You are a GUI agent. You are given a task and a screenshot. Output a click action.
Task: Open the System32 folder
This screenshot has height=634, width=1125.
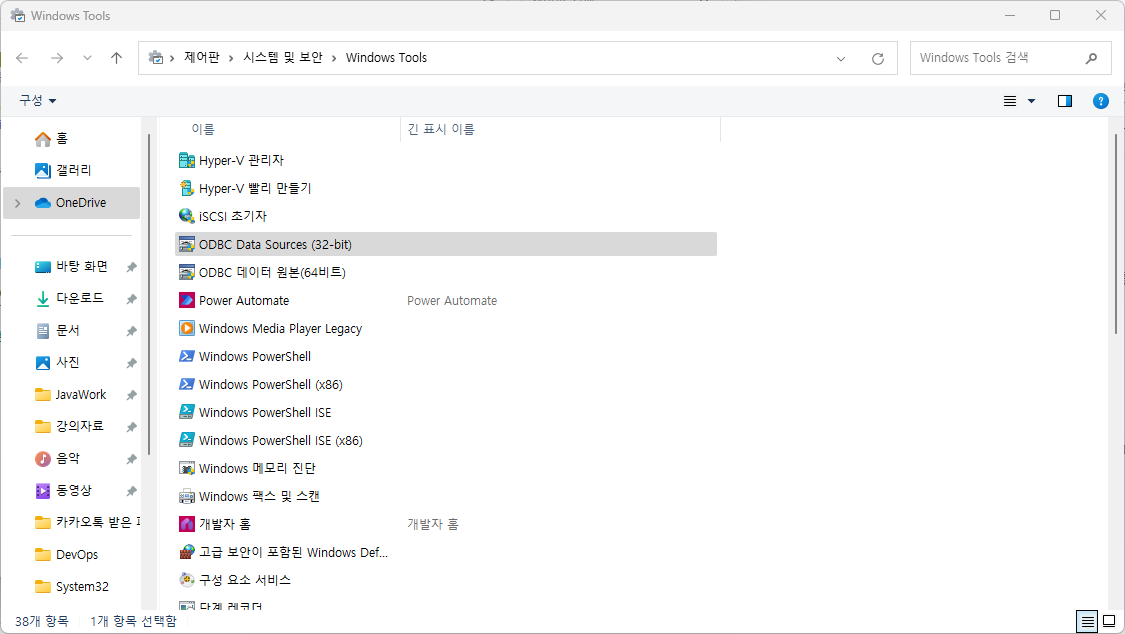(x=72, y=587)
